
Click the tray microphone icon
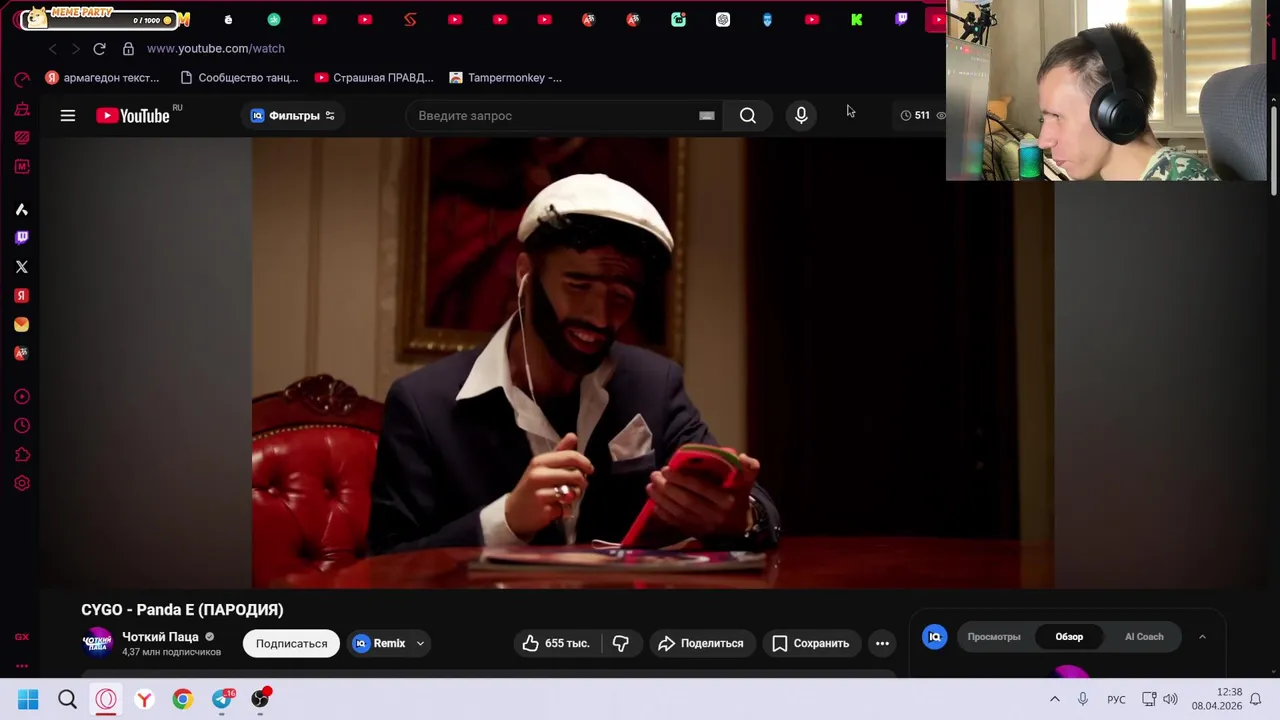point(1083,699)
